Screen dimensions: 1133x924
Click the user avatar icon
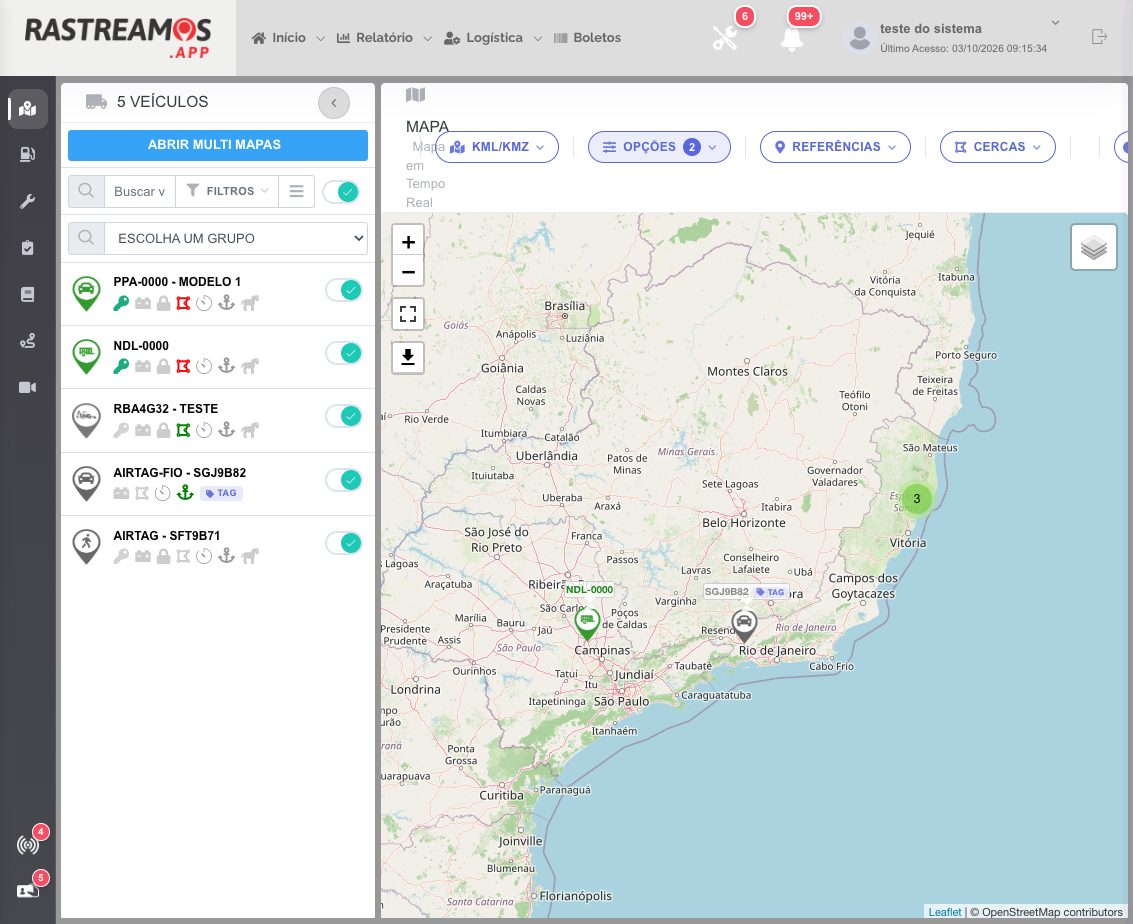tap(859, 38)
